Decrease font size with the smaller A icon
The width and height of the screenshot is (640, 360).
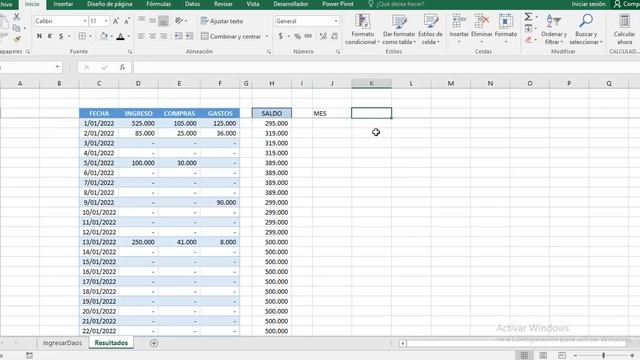pyautogui.click(x=127, y=21)
